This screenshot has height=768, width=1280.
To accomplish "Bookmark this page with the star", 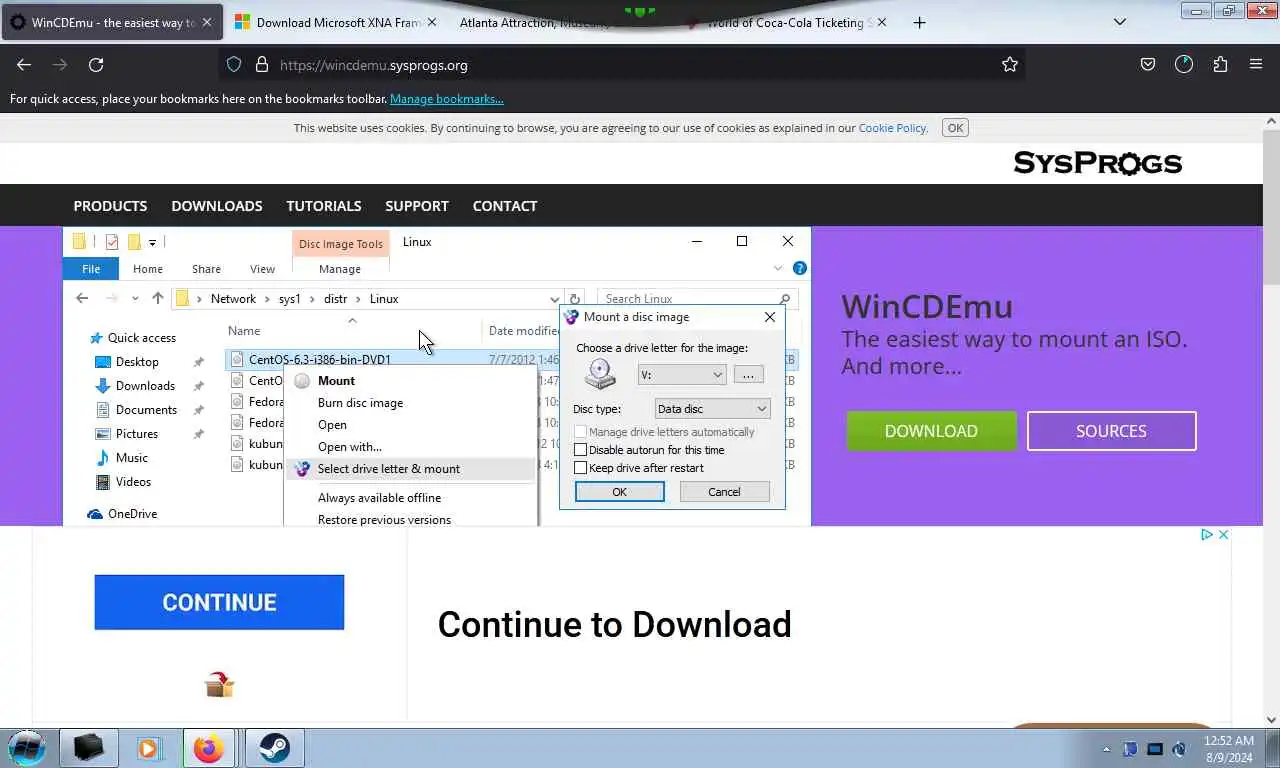I will (x=1010, y=64).
